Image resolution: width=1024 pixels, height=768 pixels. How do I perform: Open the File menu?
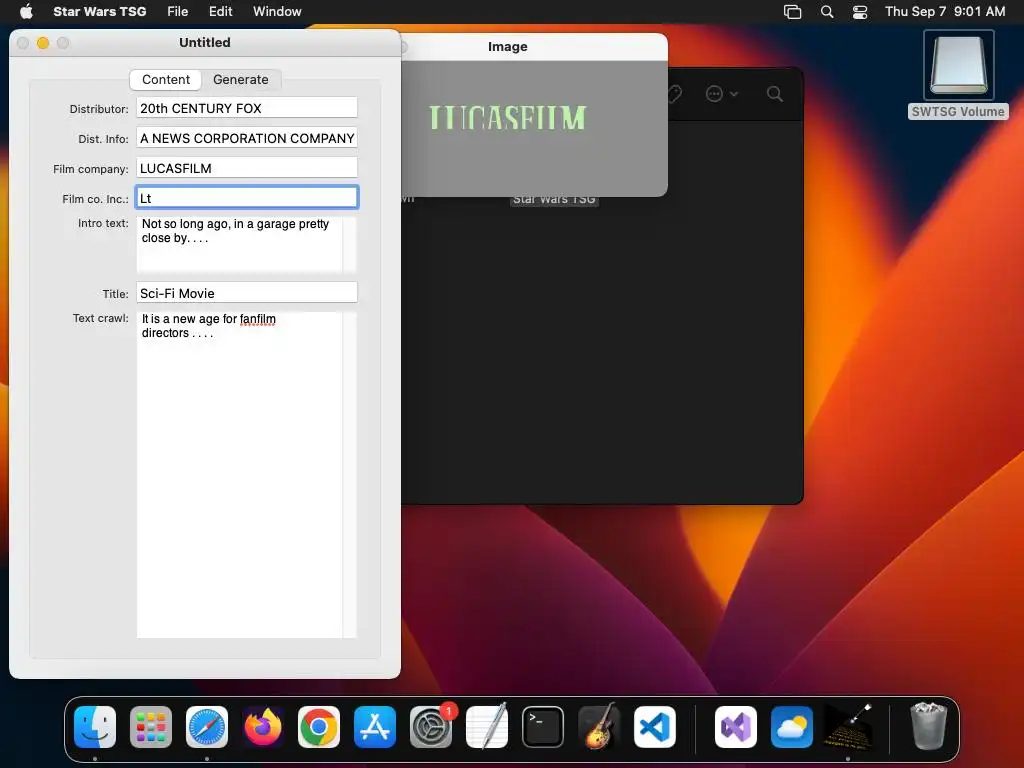[178, 12]
